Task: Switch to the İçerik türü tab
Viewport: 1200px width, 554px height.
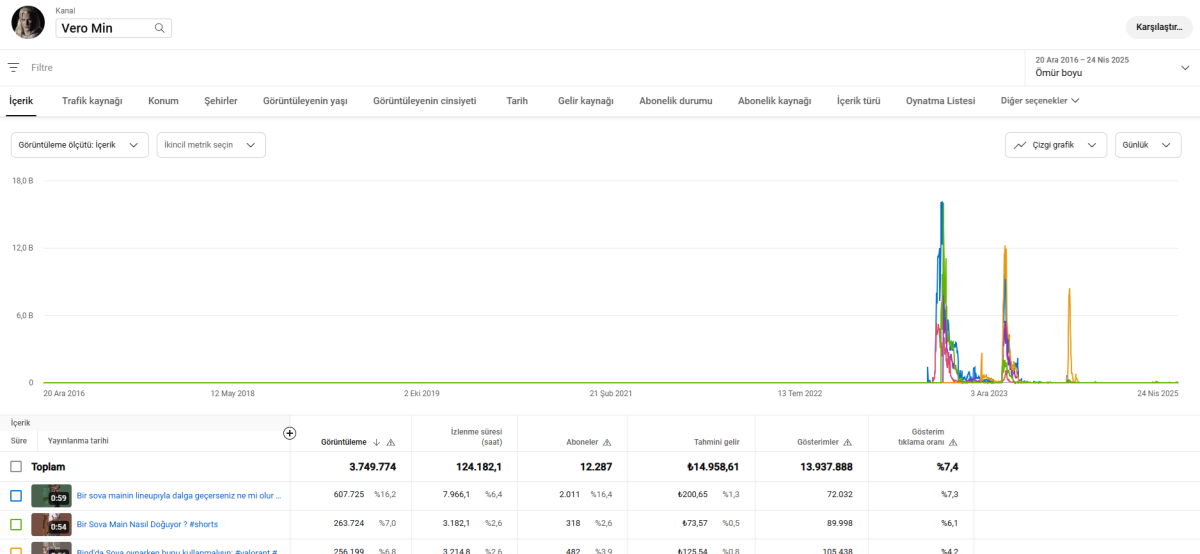Action: pos(859,101)
